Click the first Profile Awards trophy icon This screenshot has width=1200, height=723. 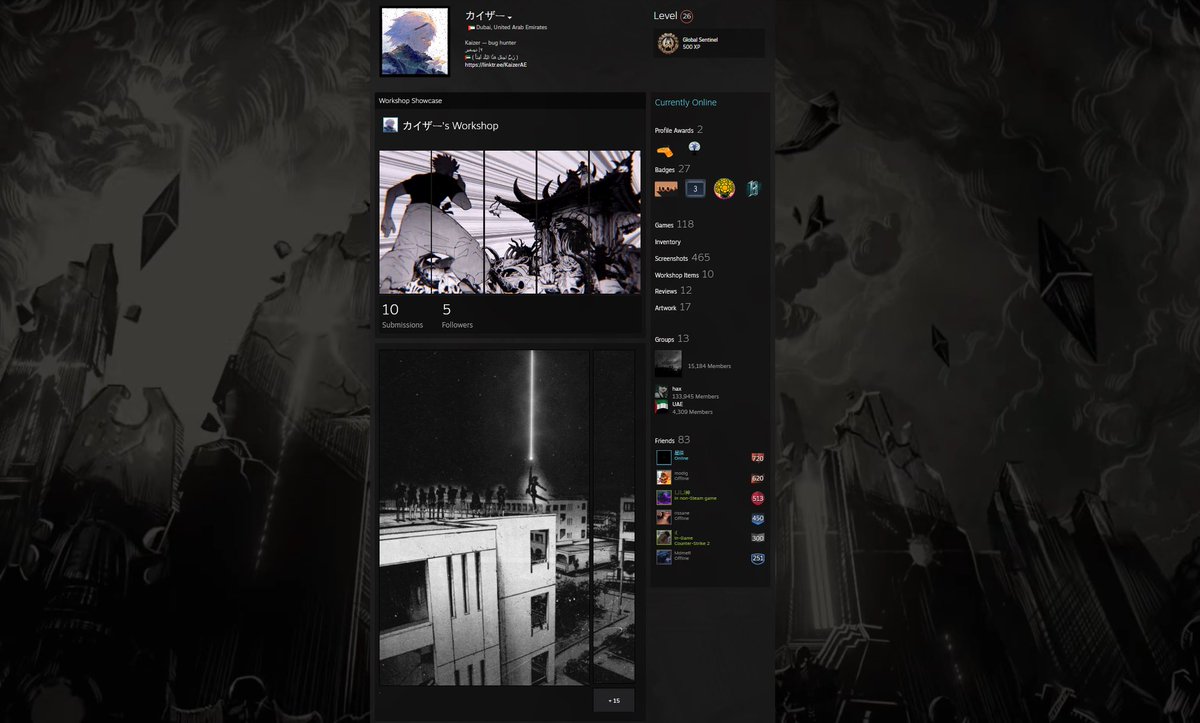click(662, 150)
